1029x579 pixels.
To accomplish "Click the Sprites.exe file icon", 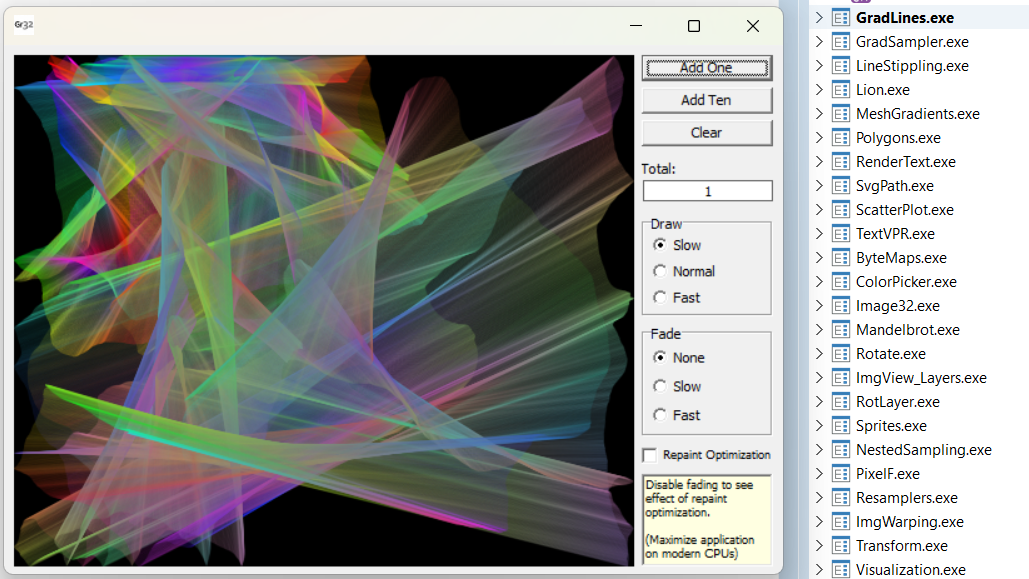I will (x=841, y=426).
